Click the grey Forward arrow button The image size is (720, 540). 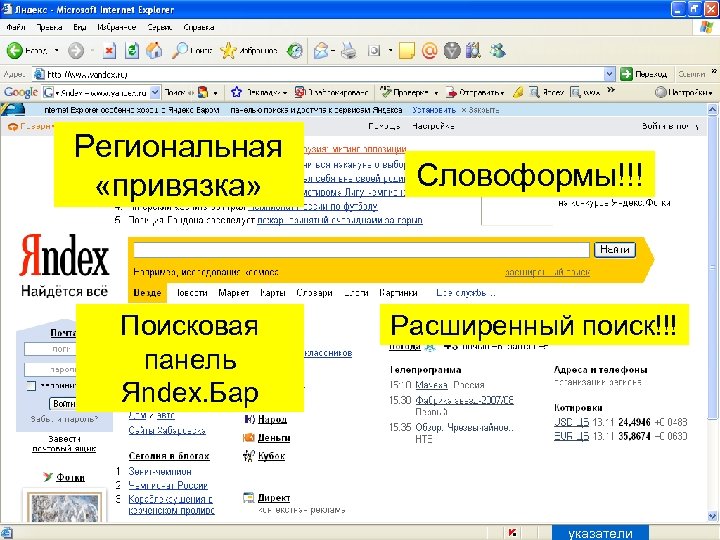click(76, 50)
